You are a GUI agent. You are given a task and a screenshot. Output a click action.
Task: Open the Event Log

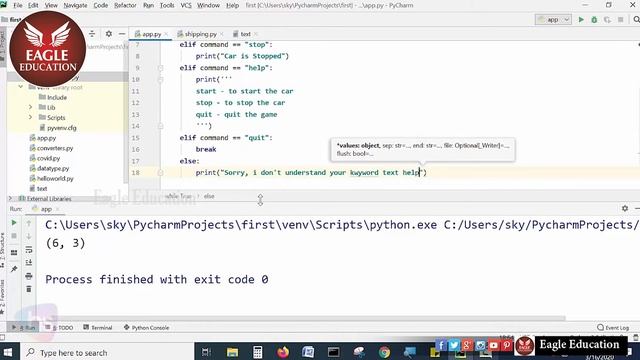coord(613,327)
